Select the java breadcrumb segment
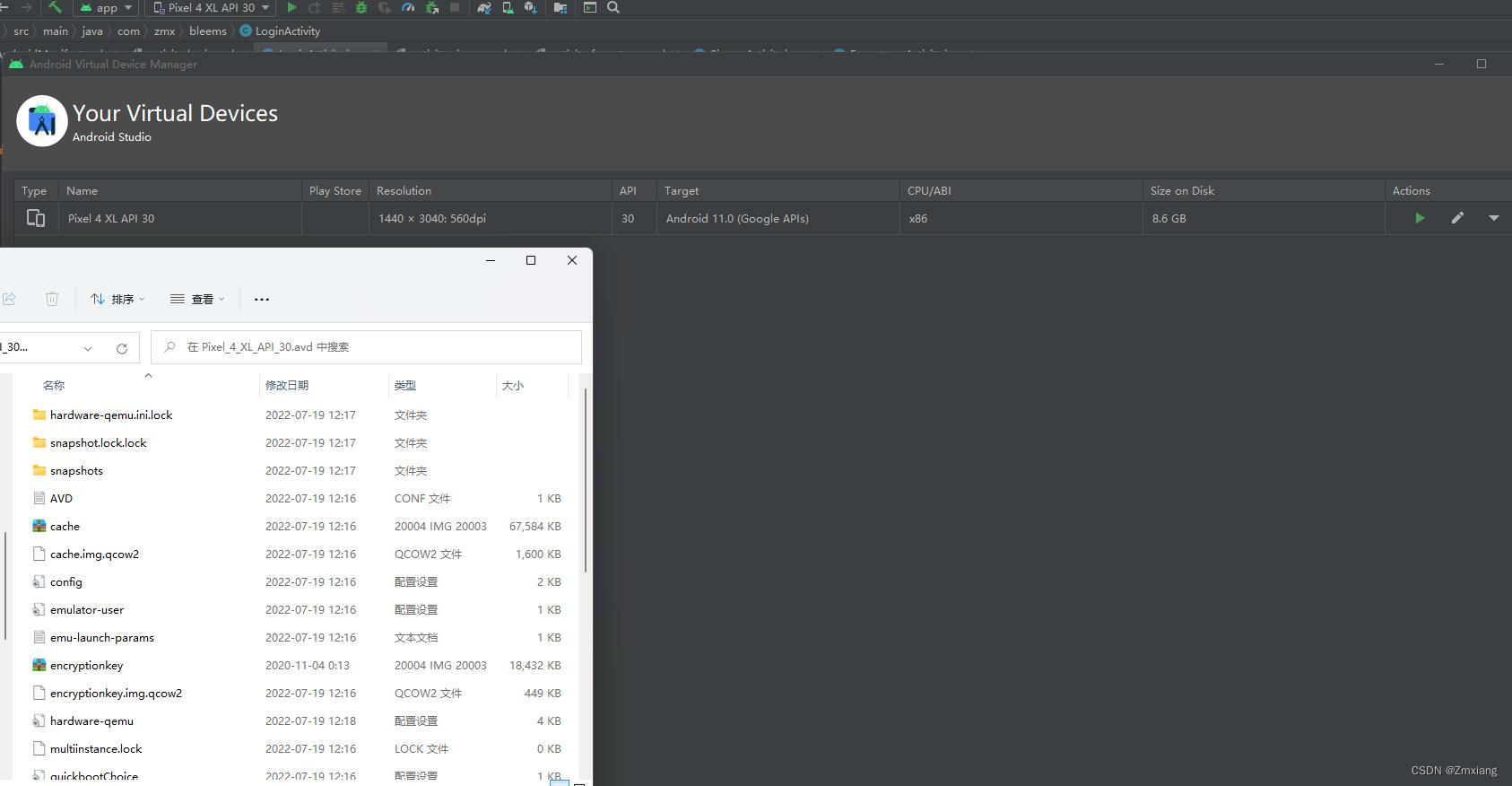This screenshot has height=786, width=1512. [x=92, y=31]
